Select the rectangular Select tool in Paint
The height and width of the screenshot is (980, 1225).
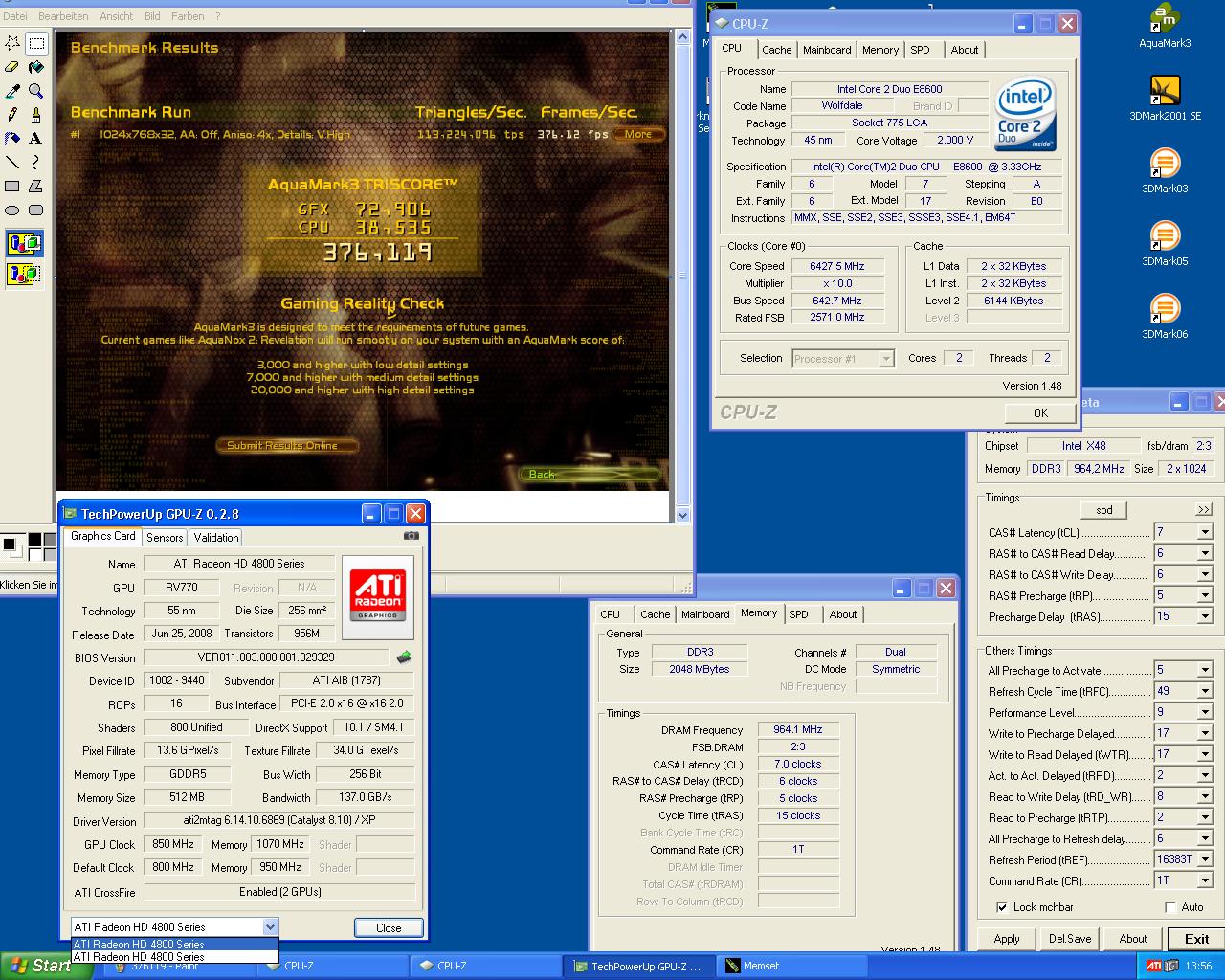[36, 43]
